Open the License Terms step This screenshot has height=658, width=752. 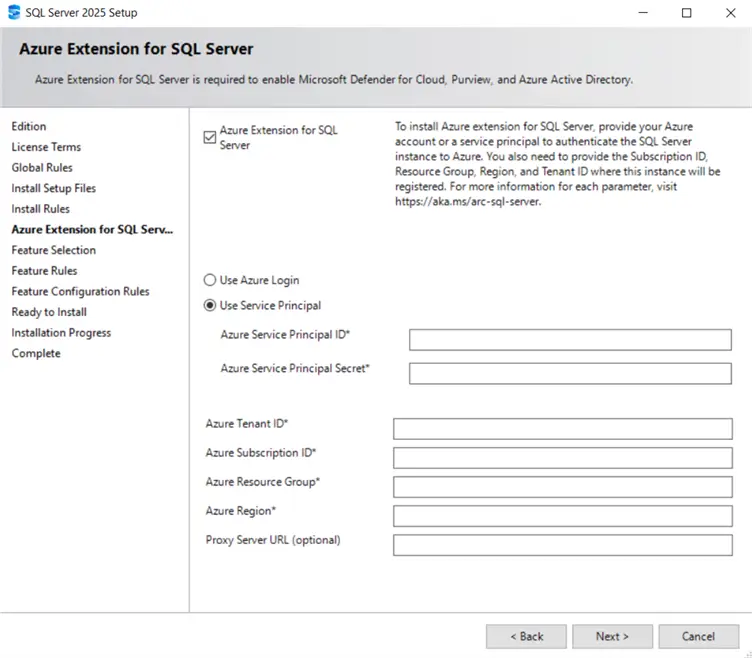[x=46, y=147]
